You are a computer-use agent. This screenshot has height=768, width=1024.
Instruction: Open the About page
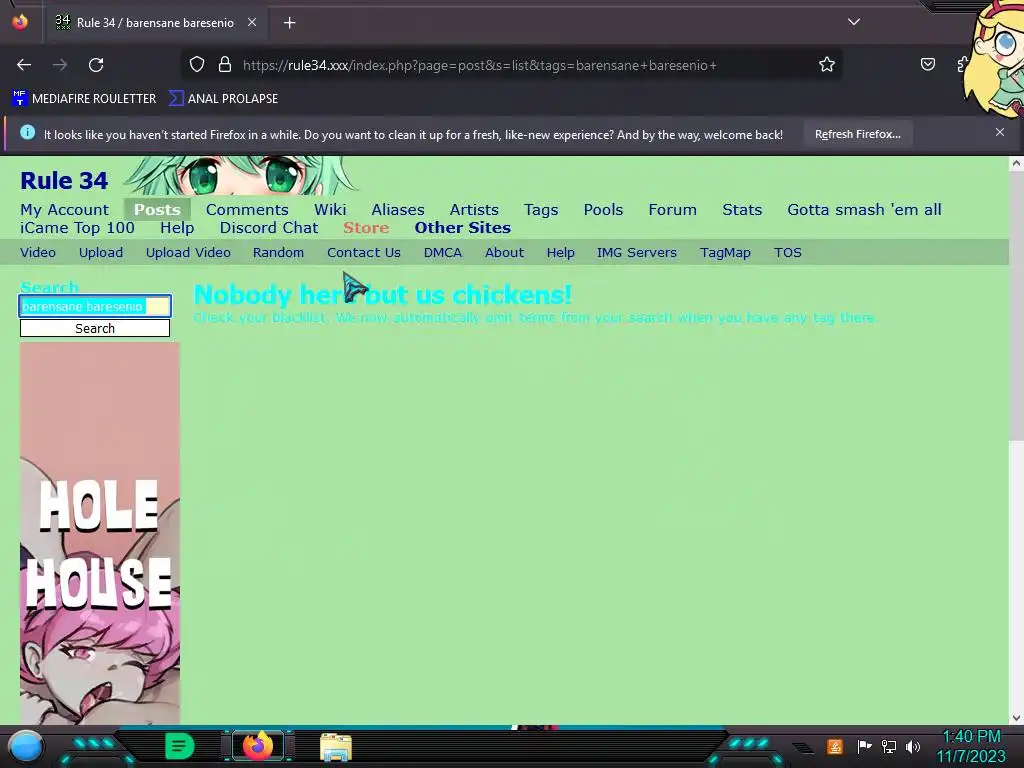pos(504,253)
